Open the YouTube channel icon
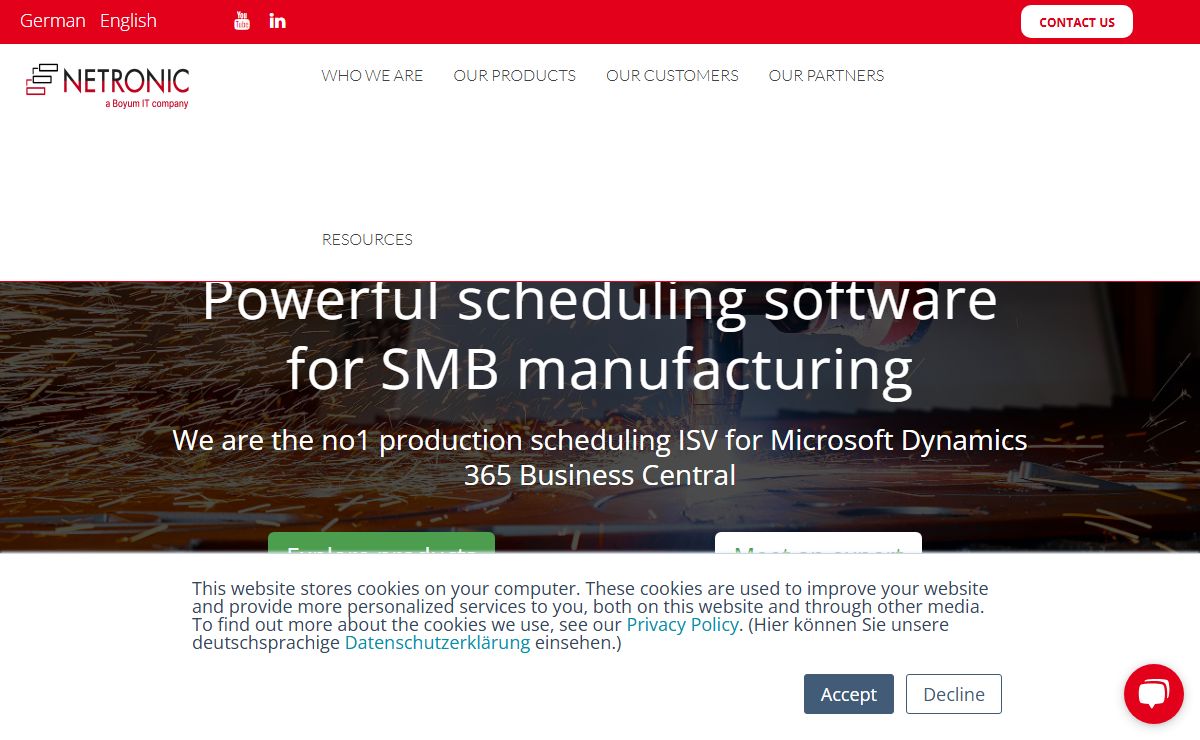 coord(242,20)
